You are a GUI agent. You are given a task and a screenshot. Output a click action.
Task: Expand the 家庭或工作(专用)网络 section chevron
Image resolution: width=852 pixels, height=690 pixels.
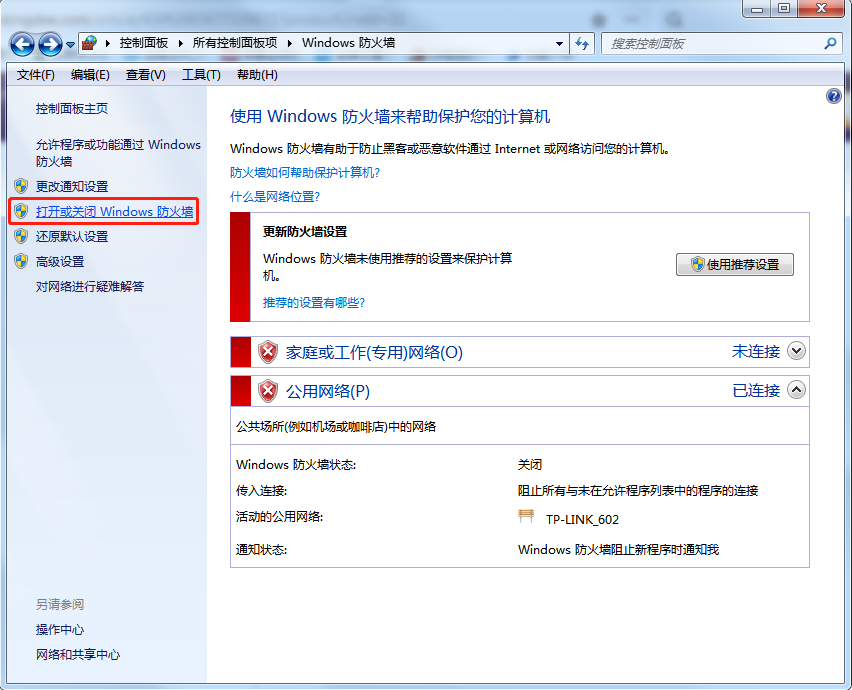[x=797, y=351]
